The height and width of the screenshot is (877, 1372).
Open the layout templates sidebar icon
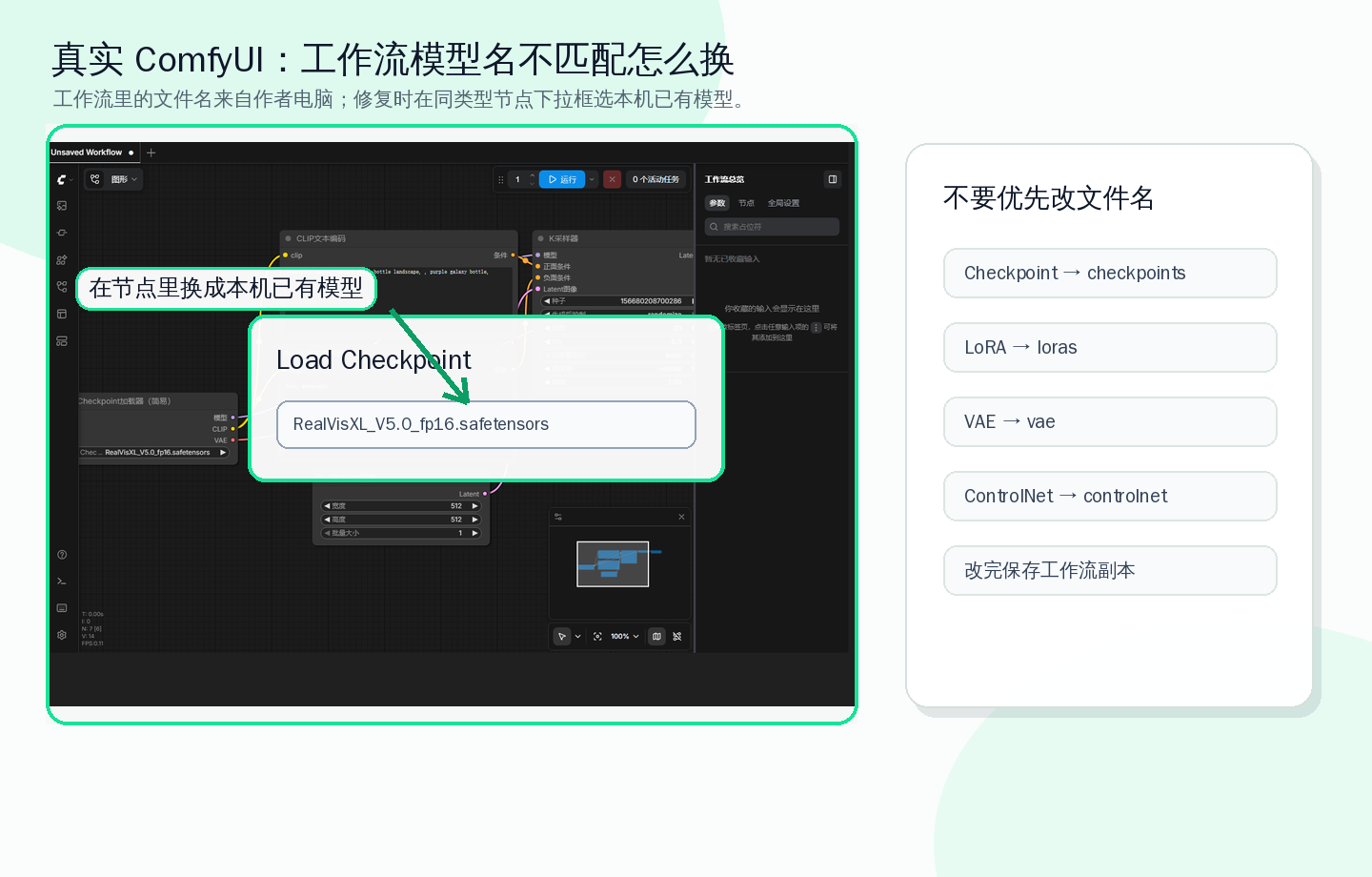click(62, 314)
